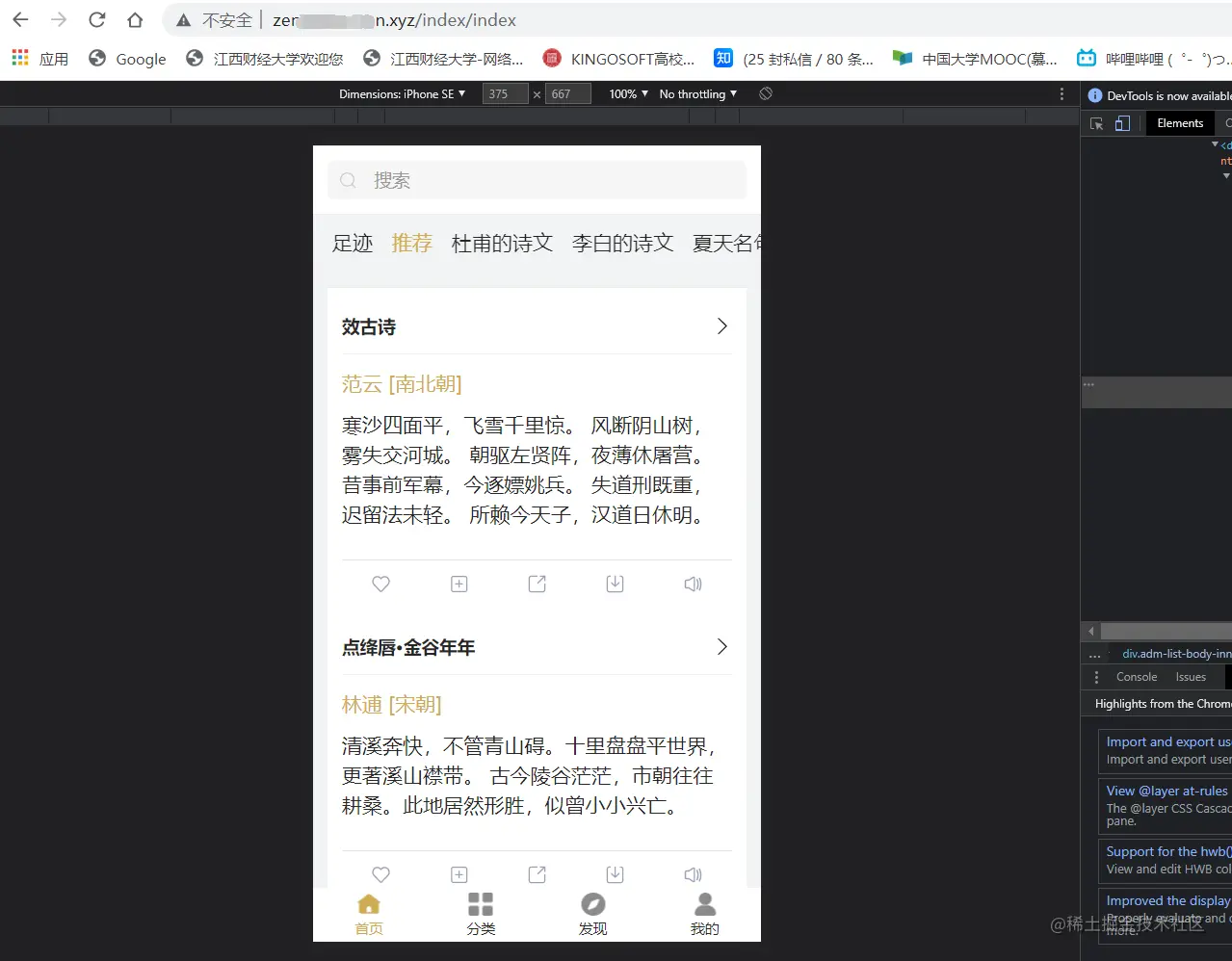Screen dimensions: 1232x961
Task: Play audio for 效古诗 poem
Action: click(x=693, y=584)
